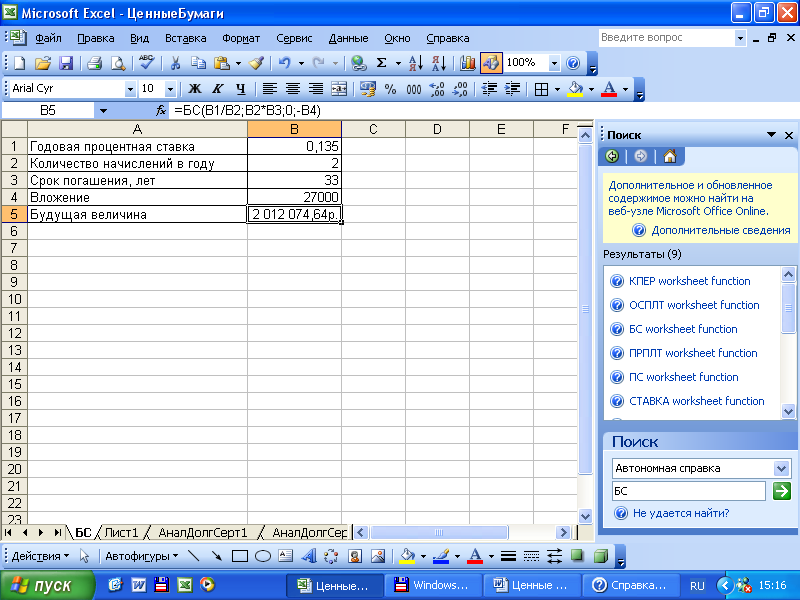Expand the Автофигуры menu
The image size is (800, 600).
[x=141, y=556]
